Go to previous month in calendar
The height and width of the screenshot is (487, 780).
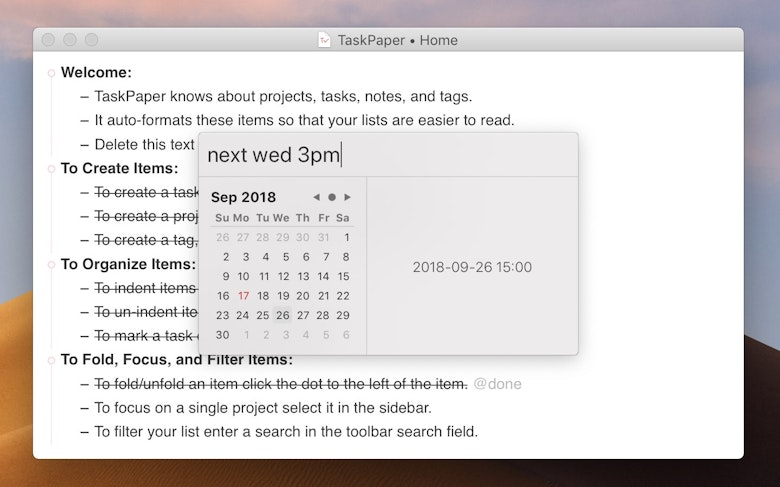click(316, 197)
